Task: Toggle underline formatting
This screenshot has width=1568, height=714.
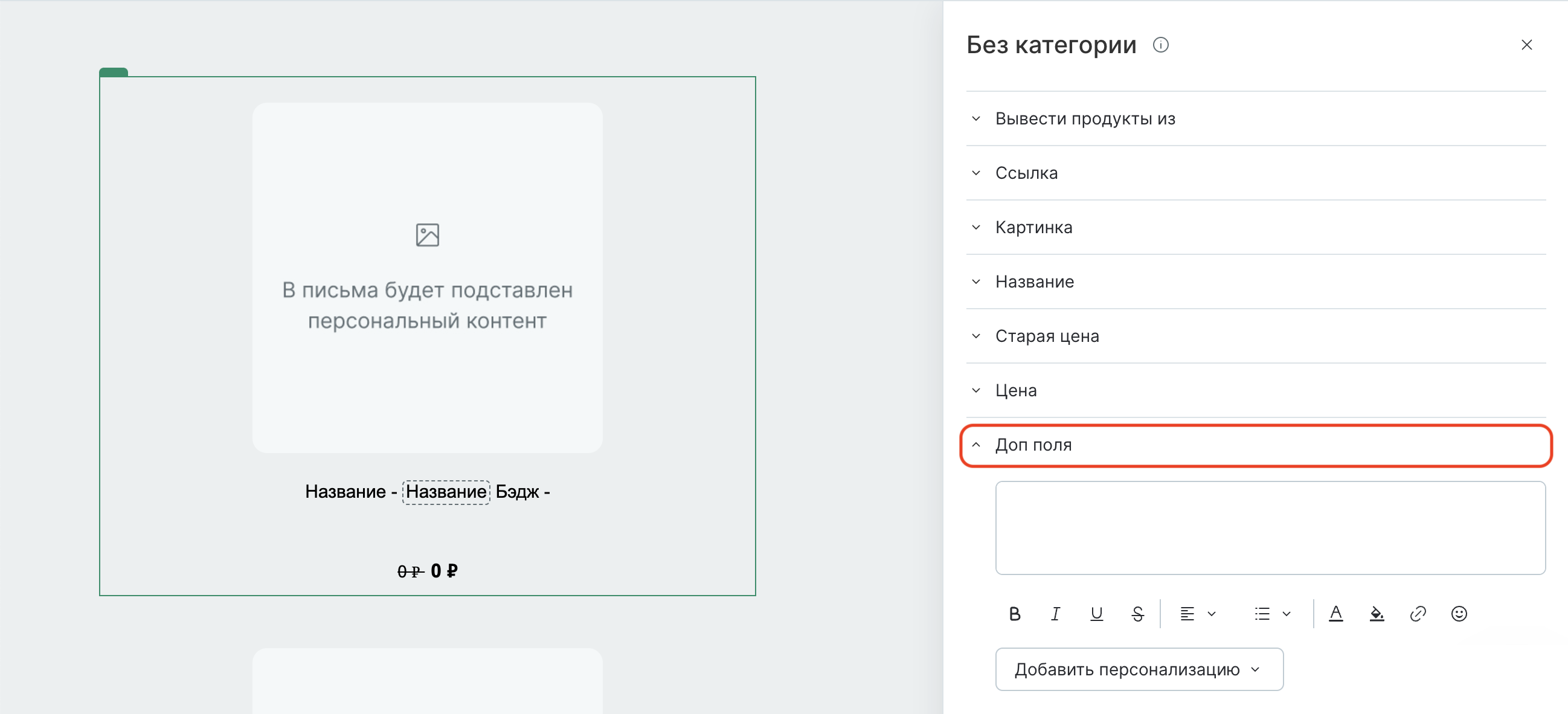Action: point(1096,614)
